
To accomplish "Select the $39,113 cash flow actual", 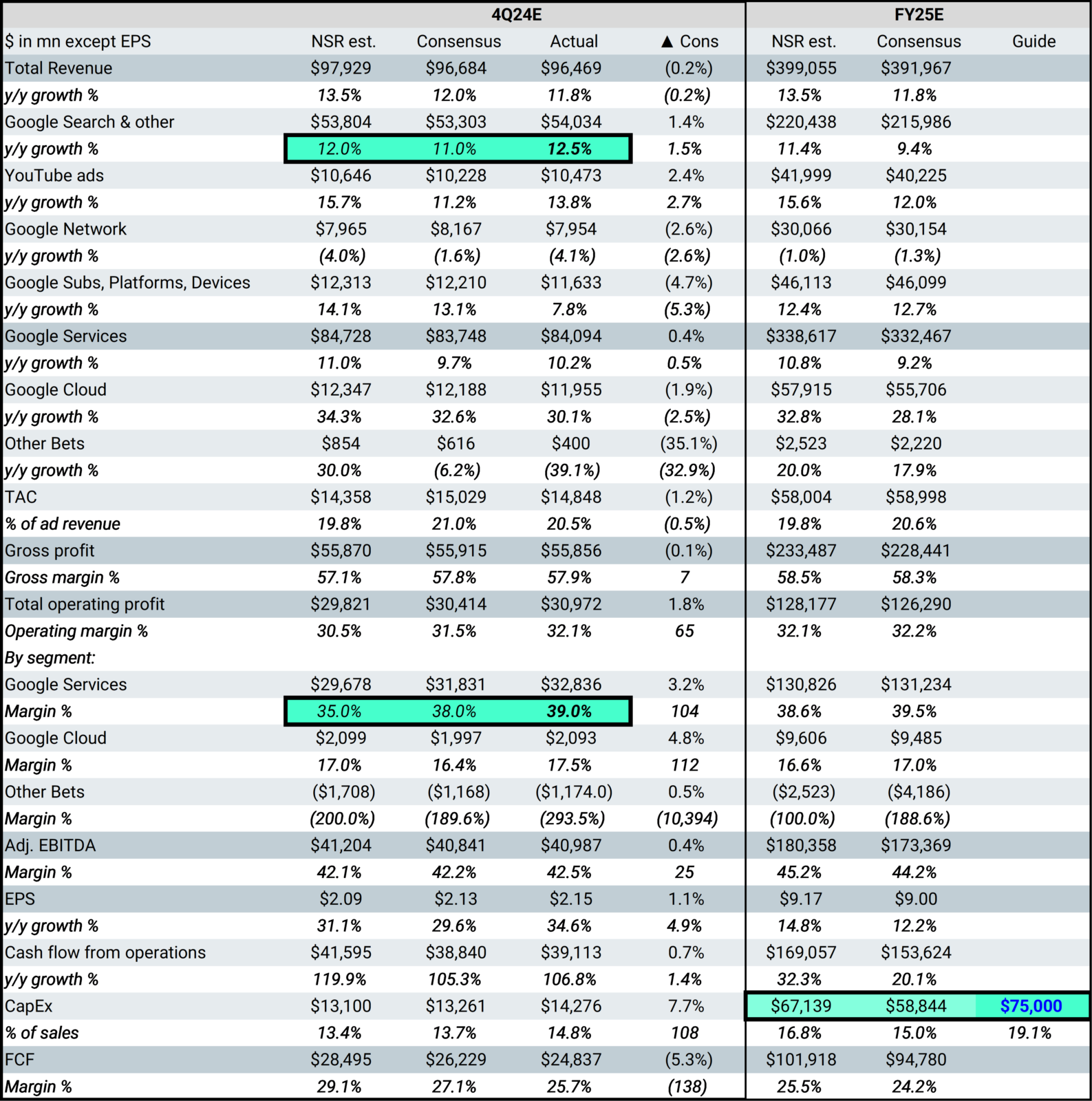I will (570, 953).
